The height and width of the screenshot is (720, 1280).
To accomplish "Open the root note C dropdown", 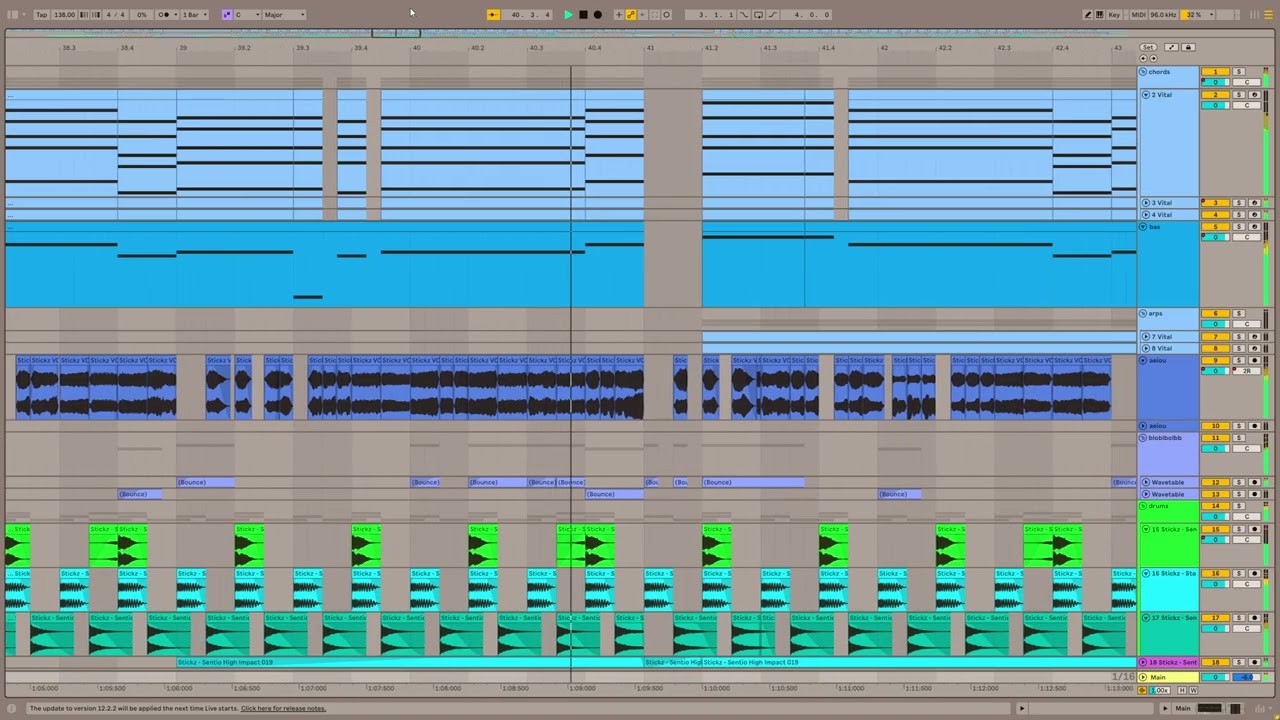I will 246,15.
